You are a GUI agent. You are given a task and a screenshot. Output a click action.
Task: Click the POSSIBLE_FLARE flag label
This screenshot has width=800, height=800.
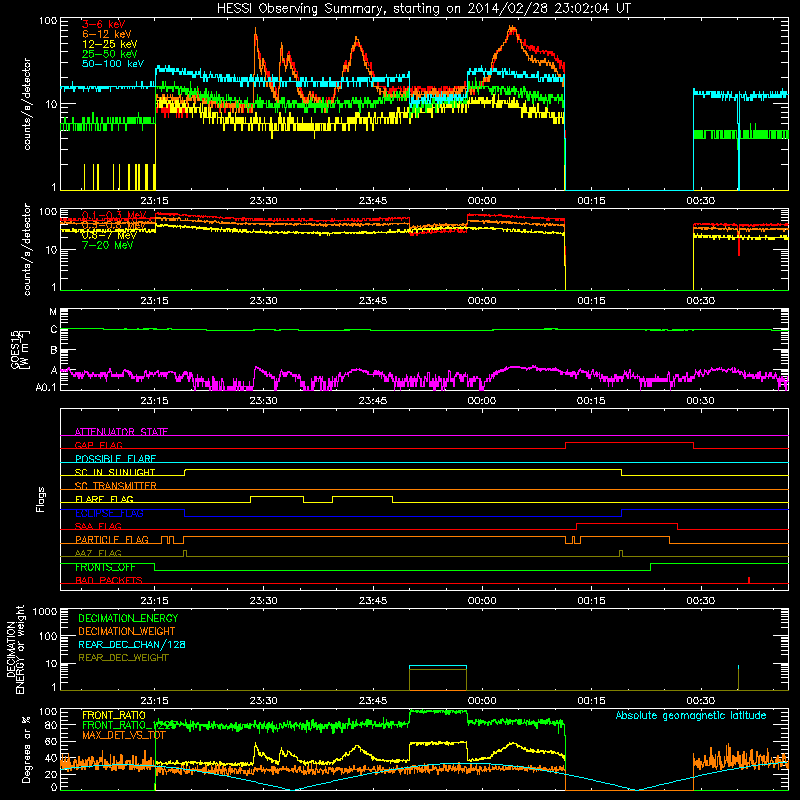(115, 459)
